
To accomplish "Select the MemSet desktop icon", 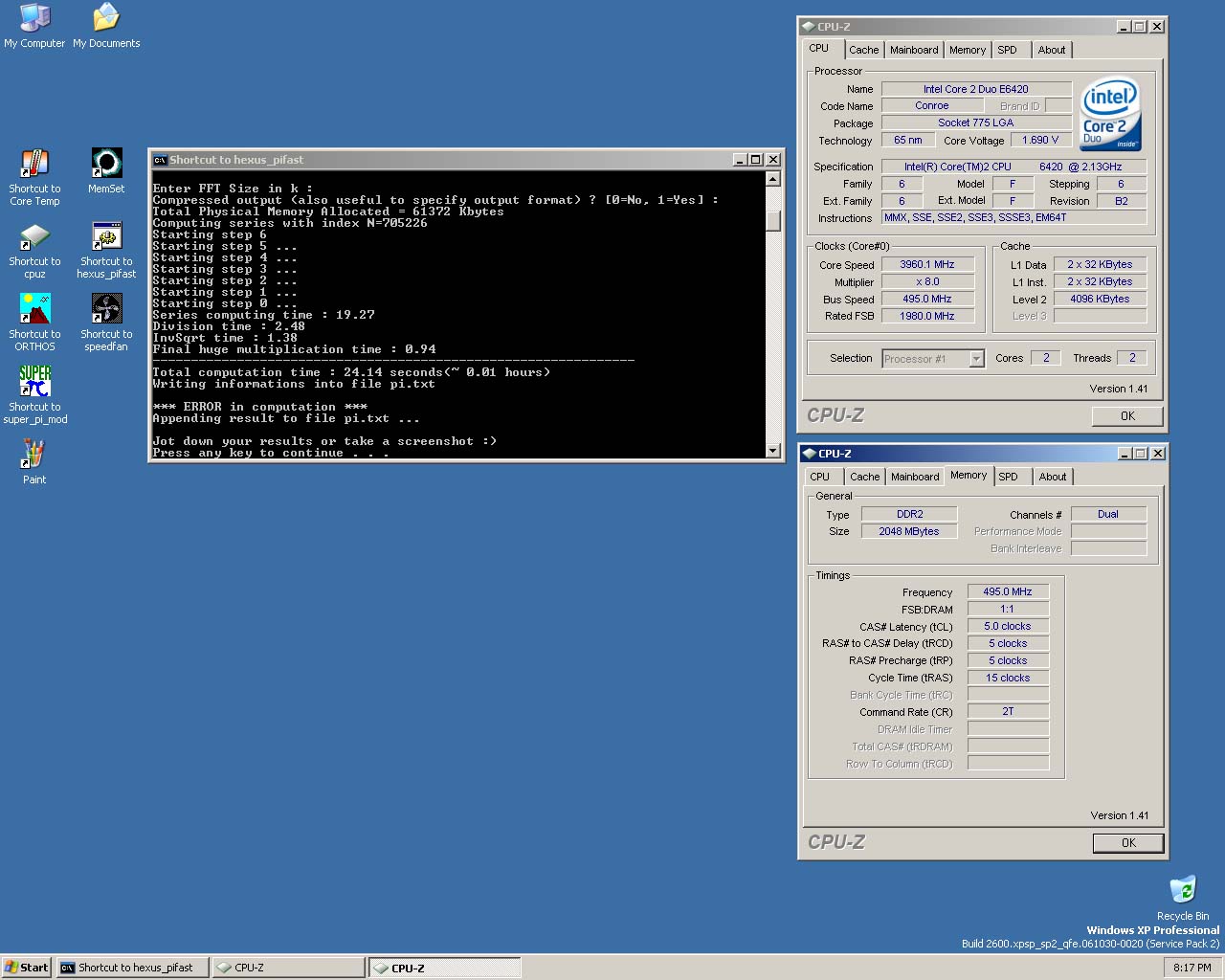I will pyautogui.click(x=106, y=171).
